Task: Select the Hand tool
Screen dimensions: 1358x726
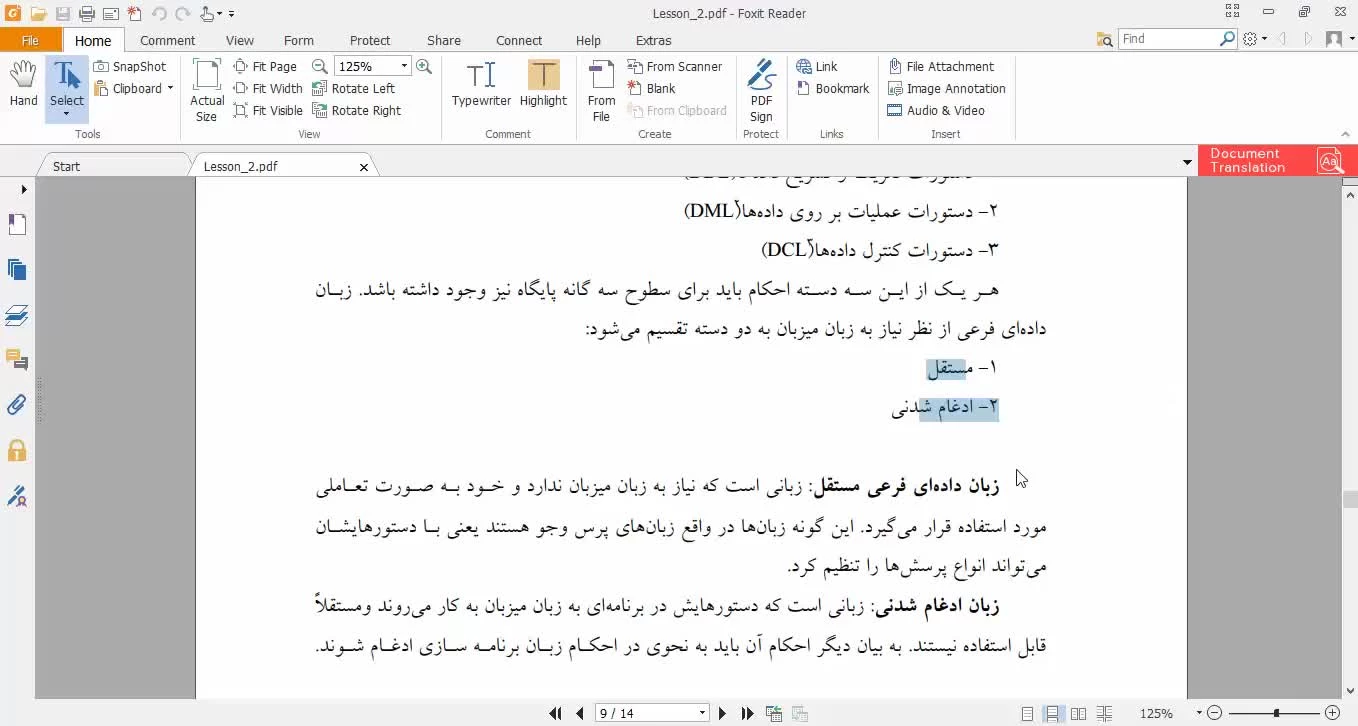Action: point(23,83)
